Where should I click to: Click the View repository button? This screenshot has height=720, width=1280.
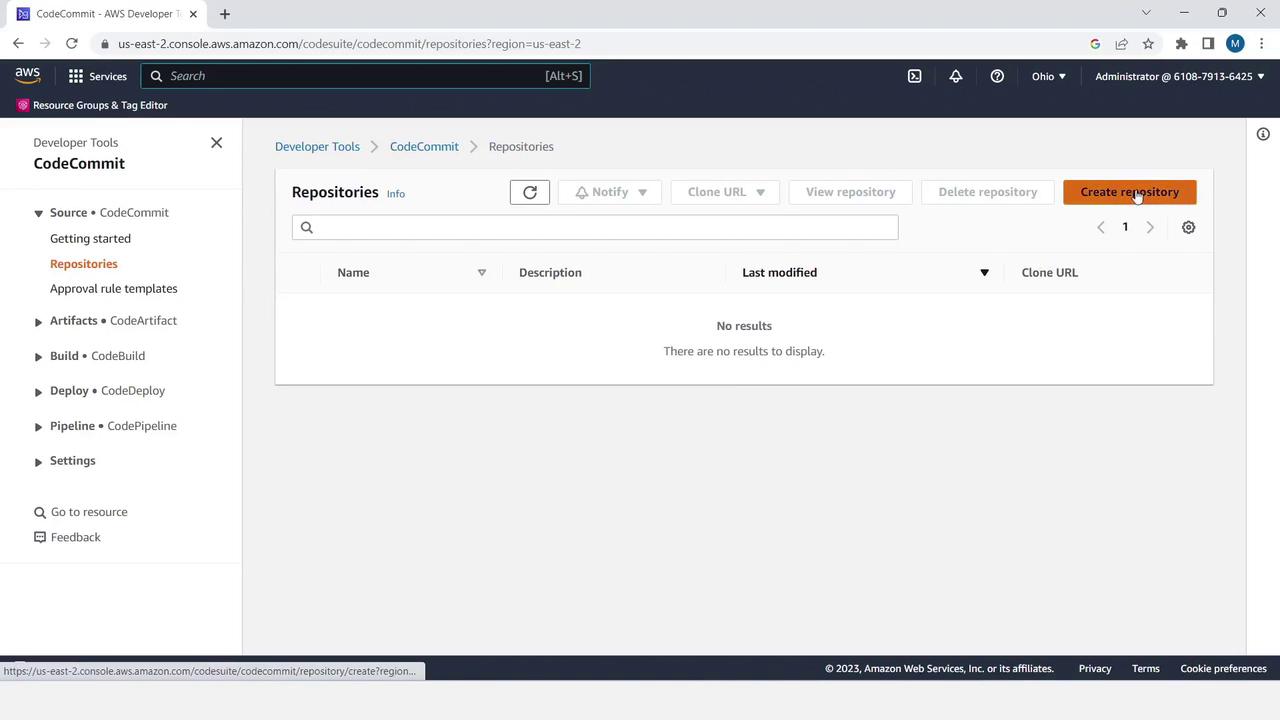point(850,192)
